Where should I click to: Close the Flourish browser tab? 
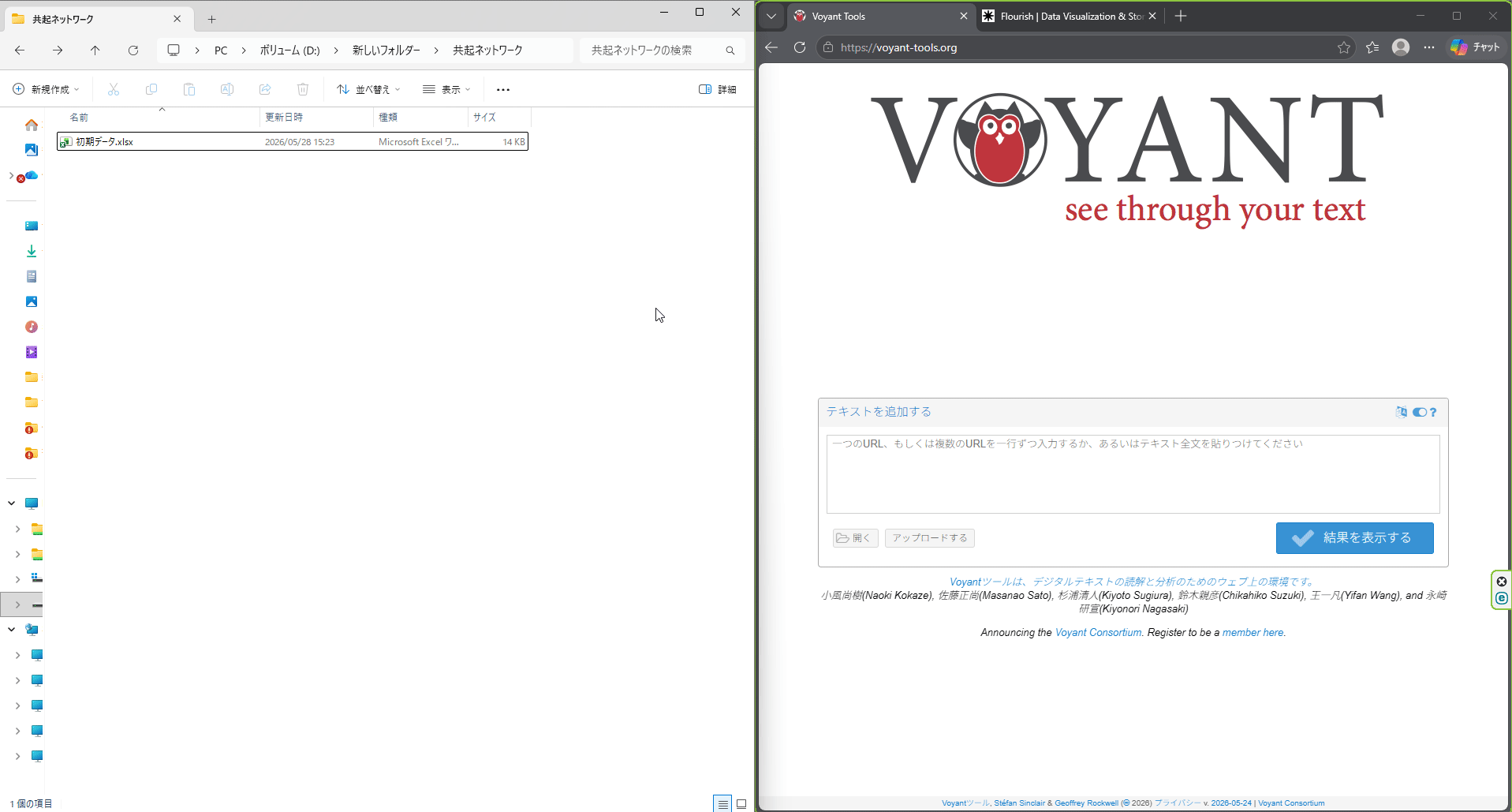point(1152,16)
